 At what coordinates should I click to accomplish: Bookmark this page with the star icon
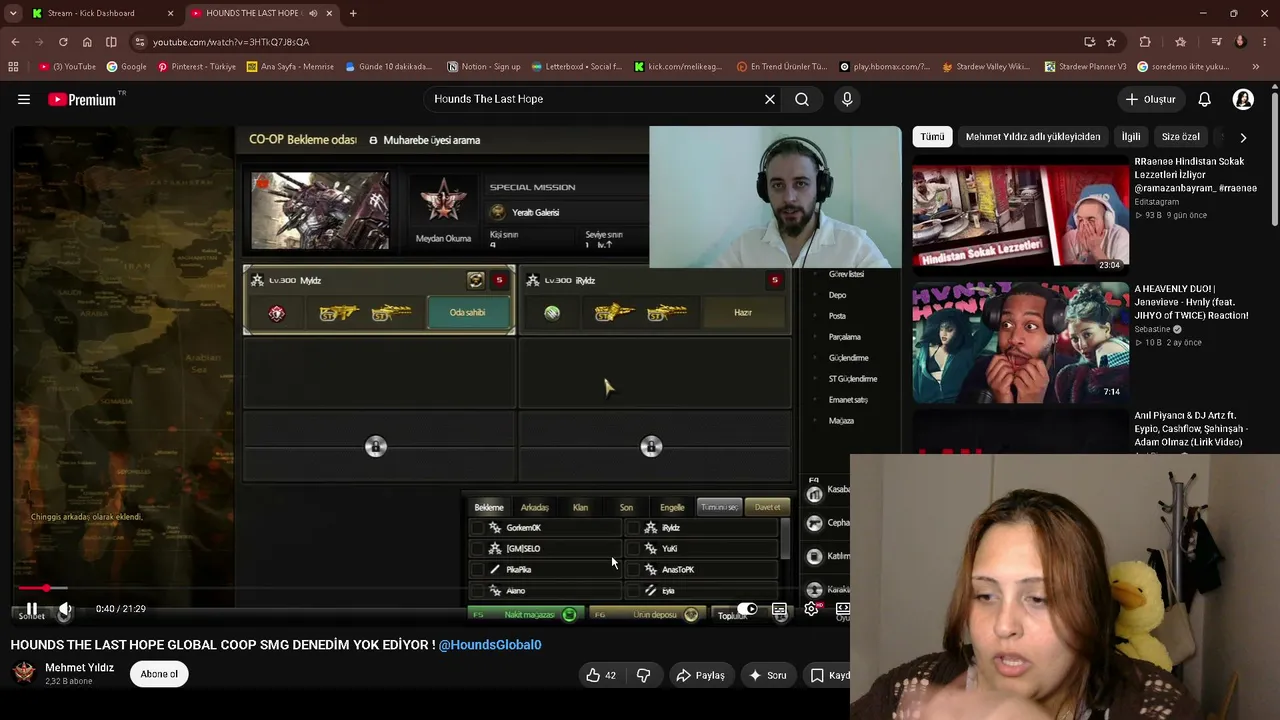(x=1111, y=42)
